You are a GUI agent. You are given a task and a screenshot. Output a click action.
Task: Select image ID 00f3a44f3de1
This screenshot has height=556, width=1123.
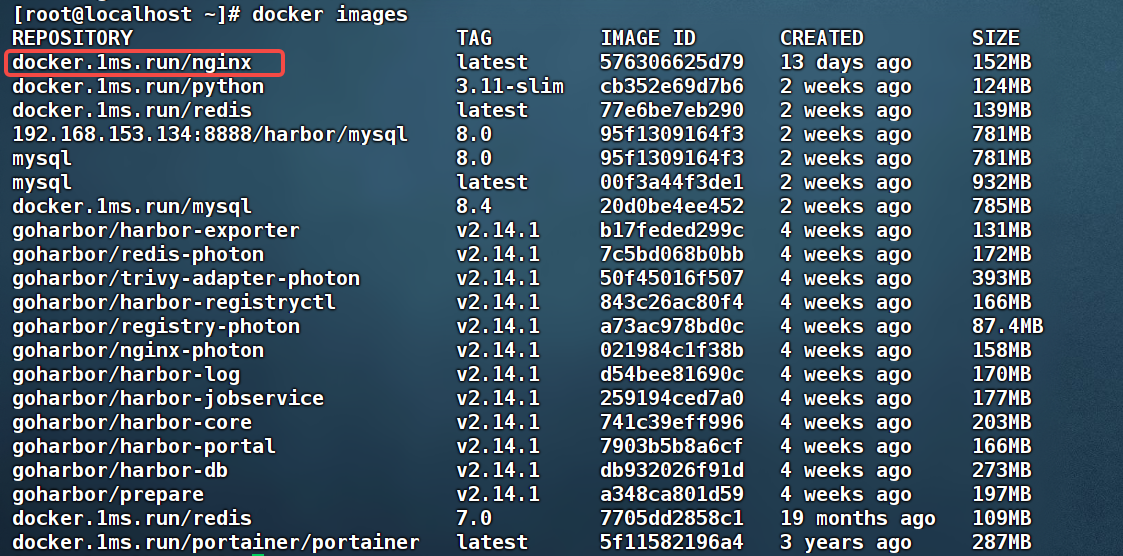pyautogui.click(x=672, y=182)
